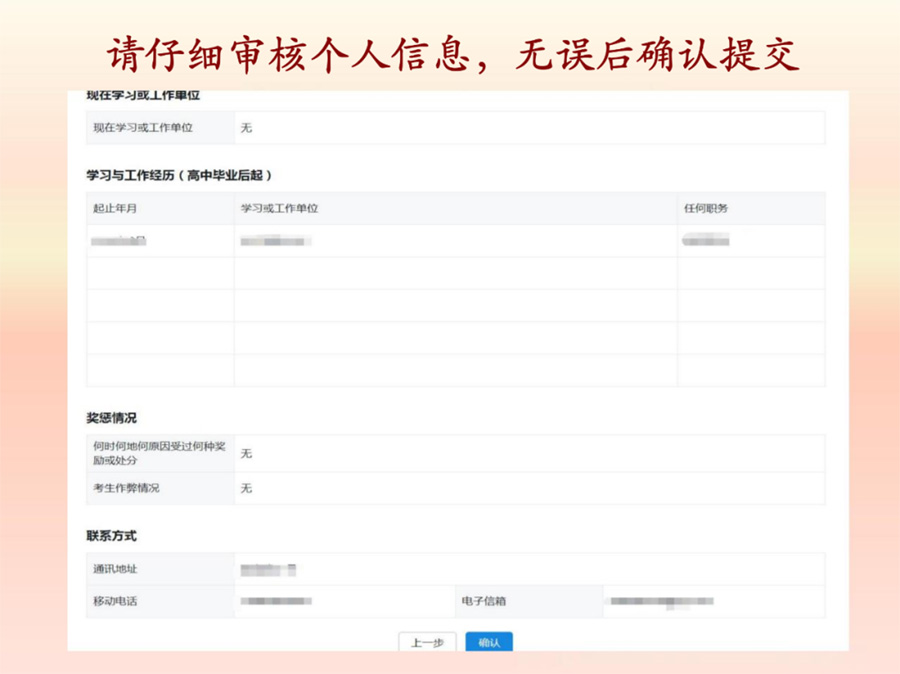The width and height of the screenshot is (900, 674).
Task: Click the 奖惩情况 section heading
Action: [111, 418]
